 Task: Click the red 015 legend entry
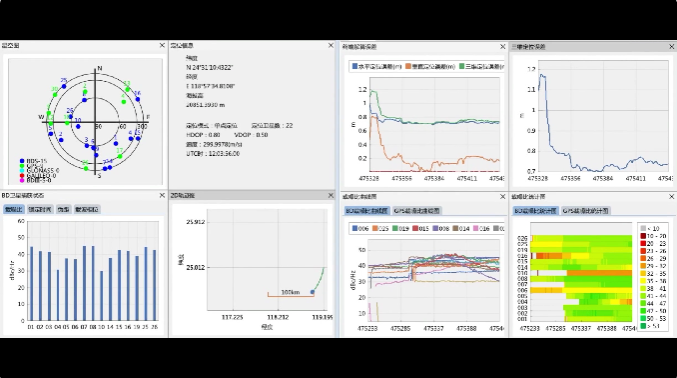click(x=420, y=229)
